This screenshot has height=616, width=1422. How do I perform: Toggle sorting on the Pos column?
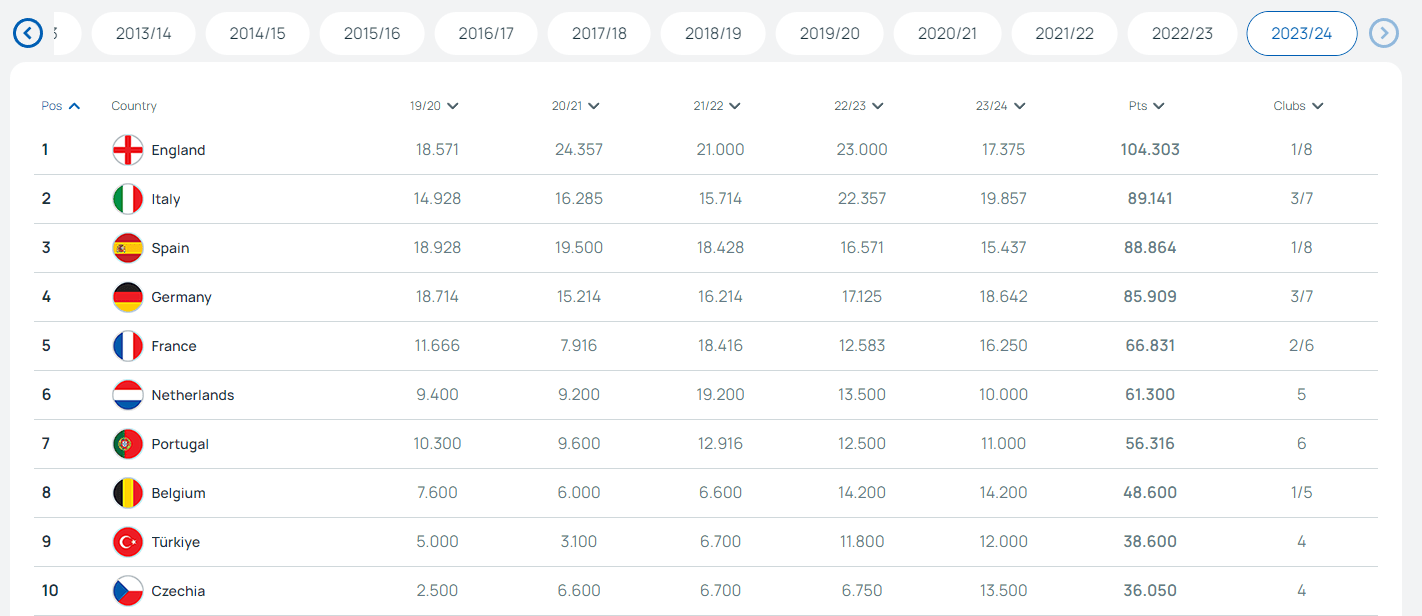click(60, 106)
